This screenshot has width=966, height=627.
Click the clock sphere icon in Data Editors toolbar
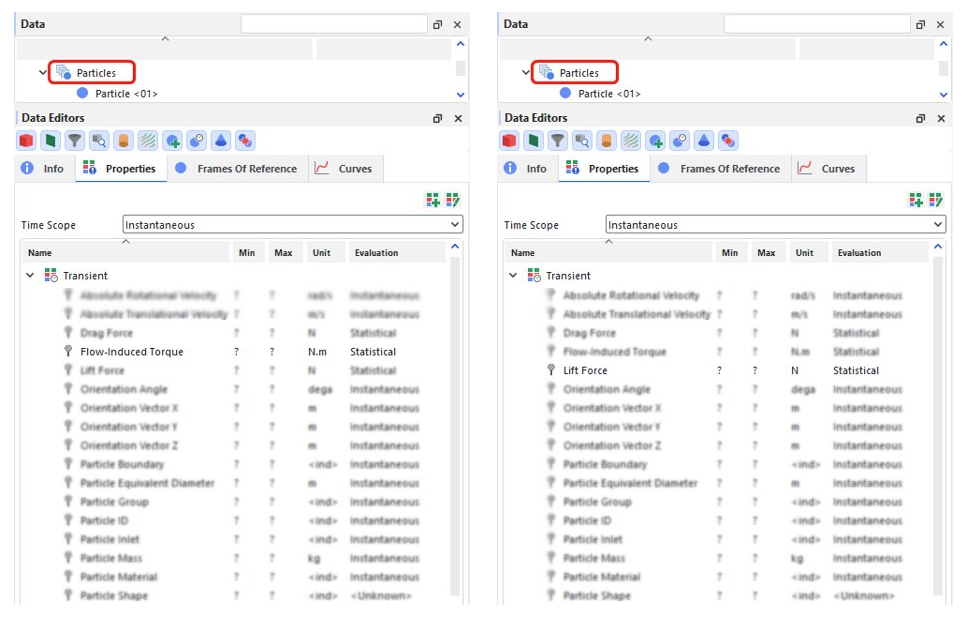click(x=194, y=140)
